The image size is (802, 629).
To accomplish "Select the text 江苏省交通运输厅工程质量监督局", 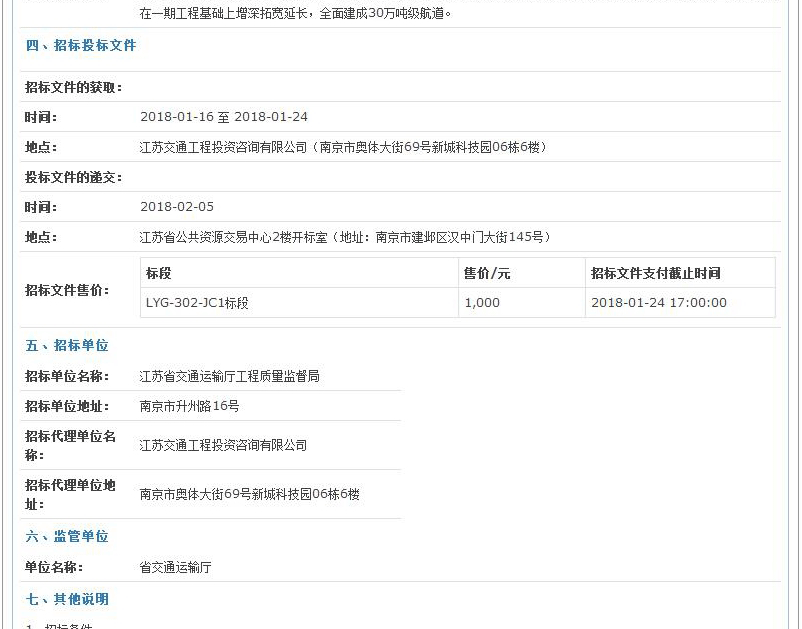I will 230,376.
